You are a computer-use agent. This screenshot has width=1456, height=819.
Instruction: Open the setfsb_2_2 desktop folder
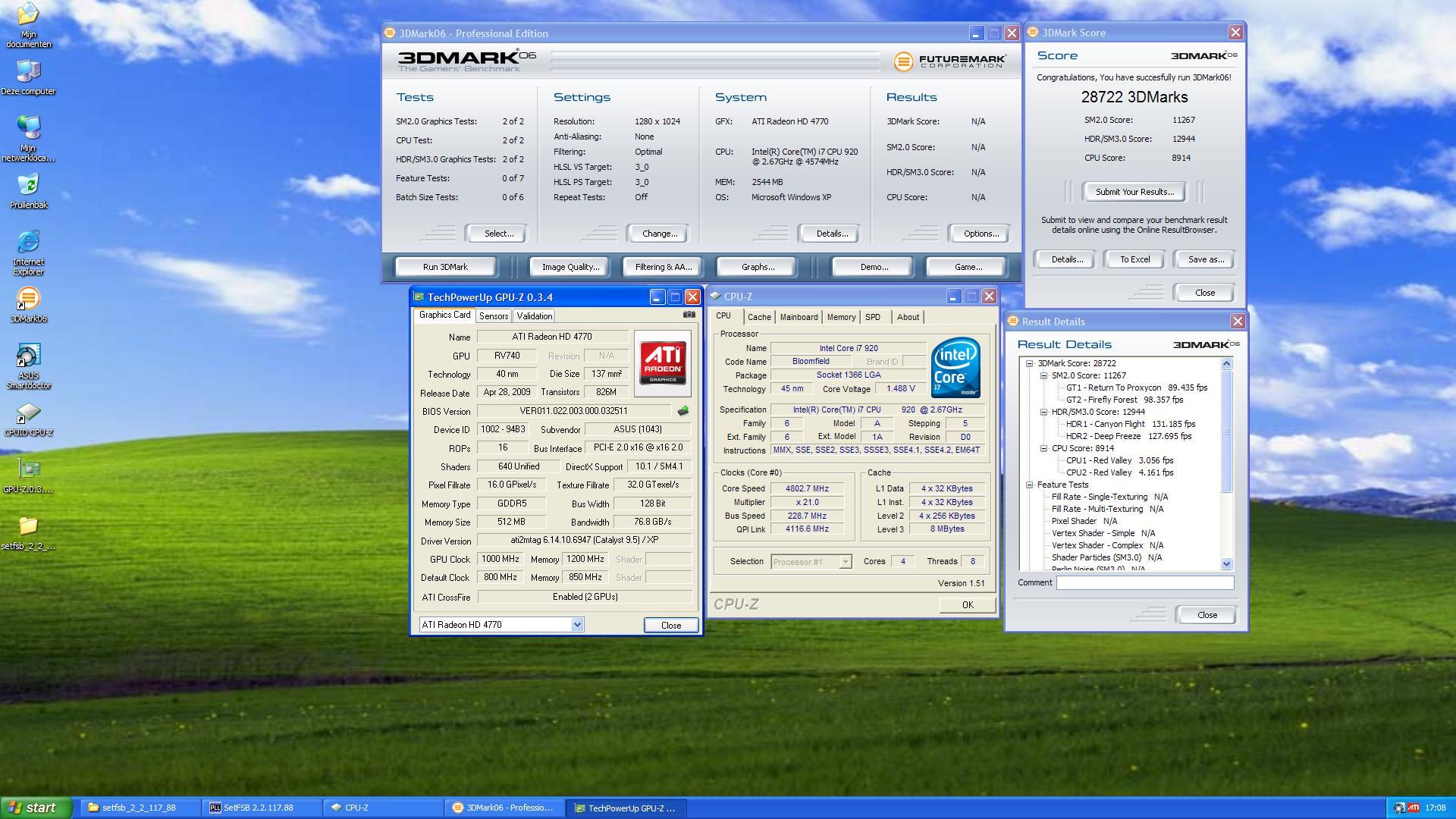coord(28,533)
